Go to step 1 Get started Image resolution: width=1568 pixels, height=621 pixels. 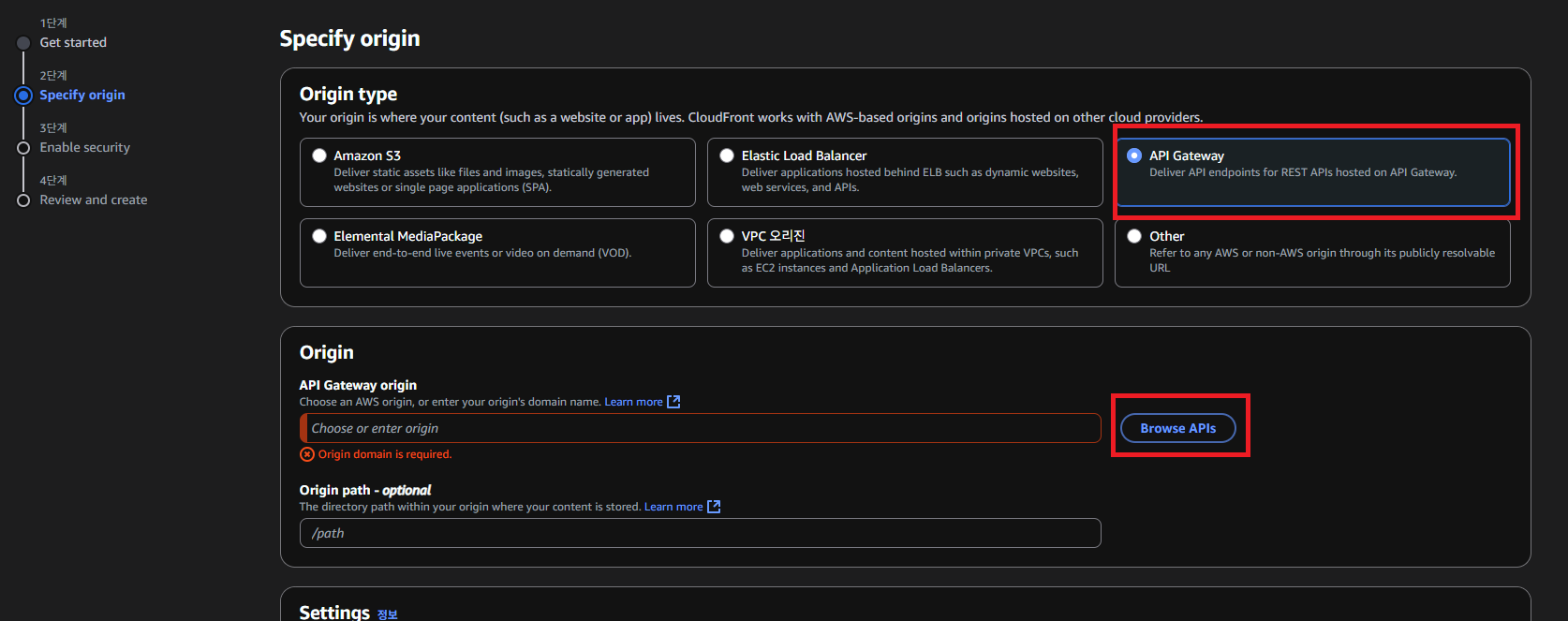[73, 42]
